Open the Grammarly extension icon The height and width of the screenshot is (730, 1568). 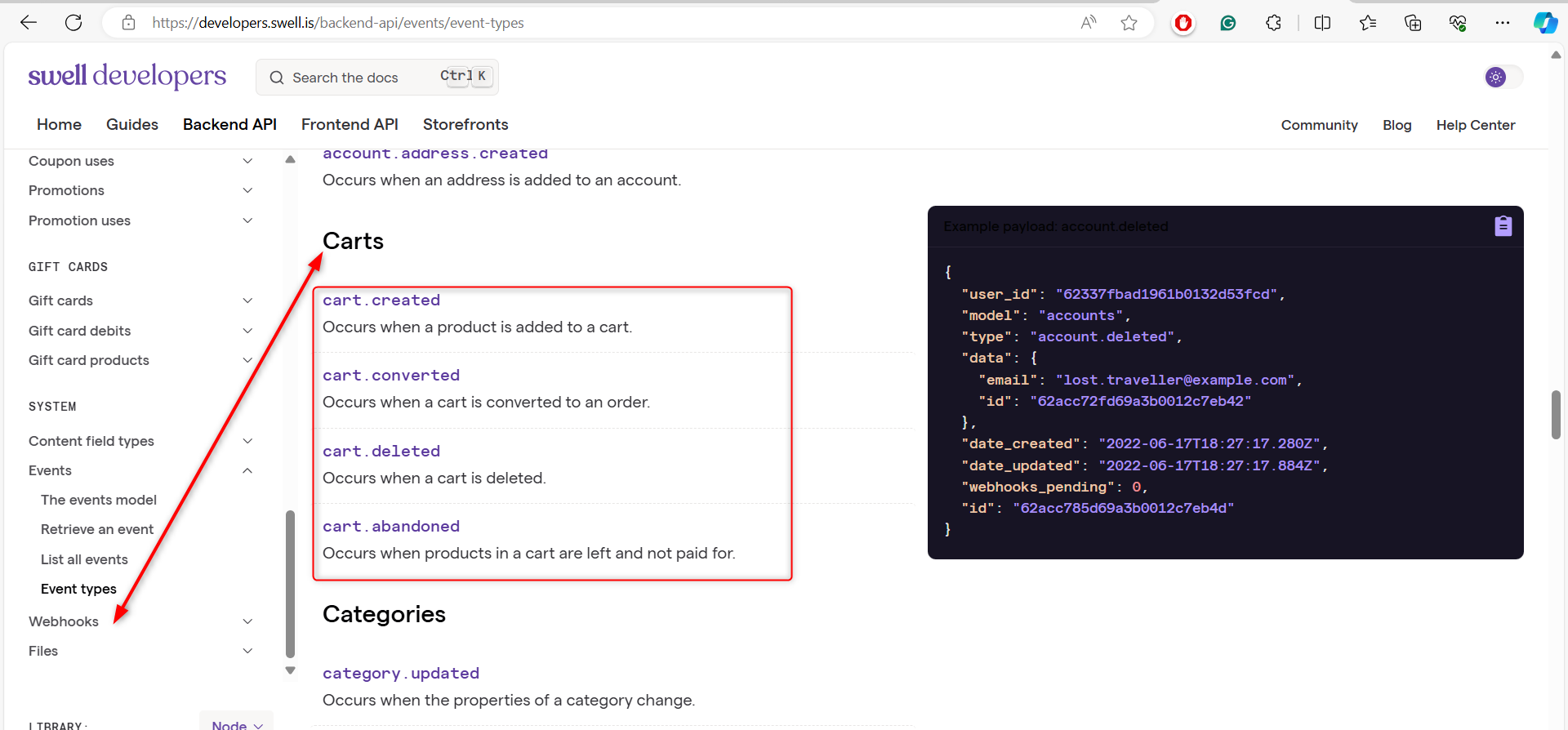(1228, 23)
